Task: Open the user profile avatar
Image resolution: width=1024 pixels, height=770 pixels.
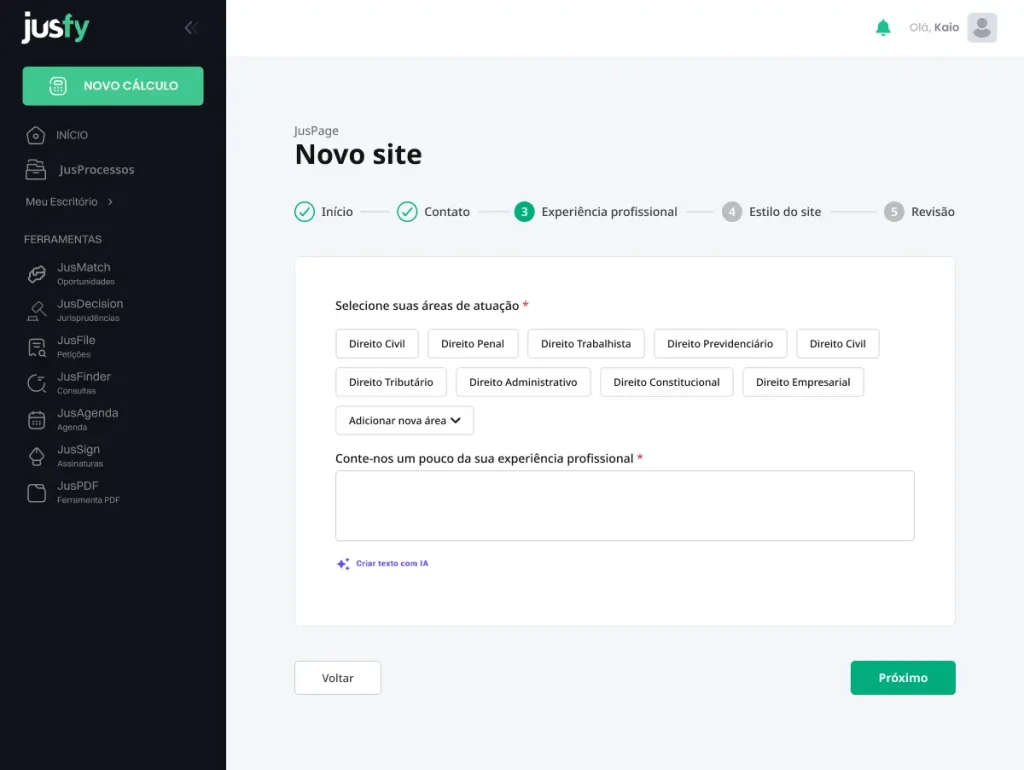Action: pos(982,28)
